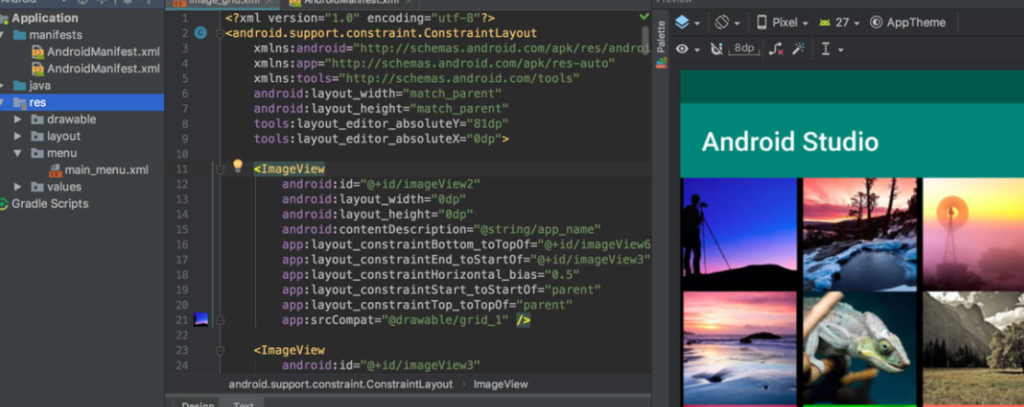Open Gradle Scripts node
The image size is (1024, 407).
click(50, 204)
